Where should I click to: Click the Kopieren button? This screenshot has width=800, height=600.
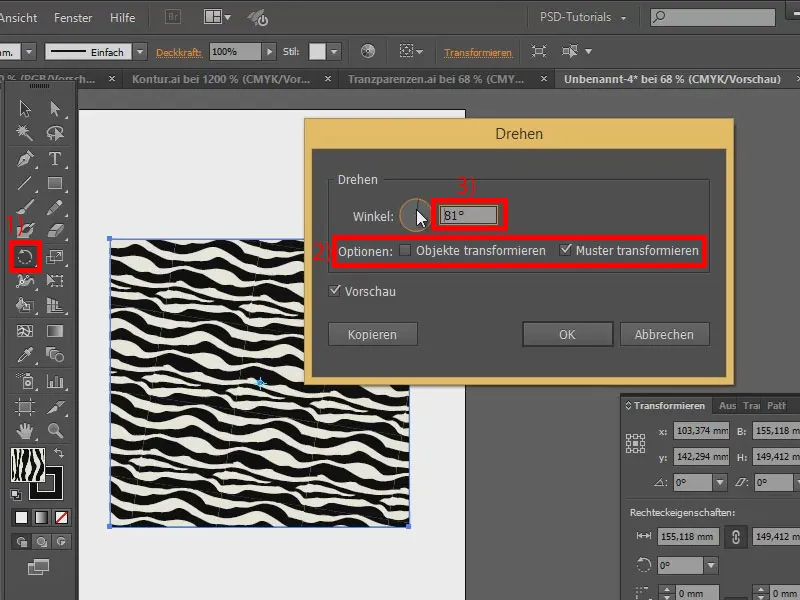click(372, 334)
